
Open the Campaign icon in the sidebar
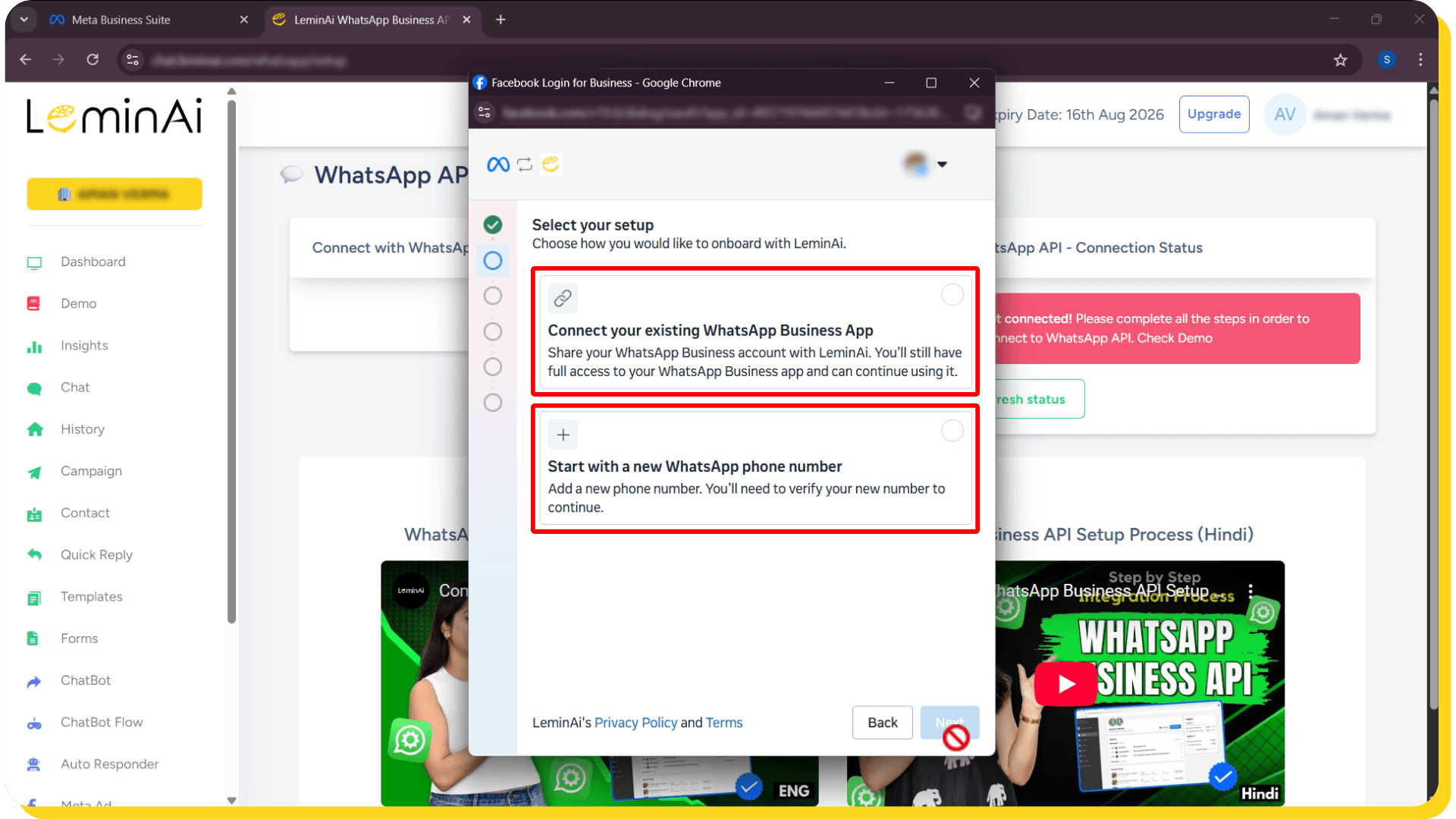tap(35, 472)
